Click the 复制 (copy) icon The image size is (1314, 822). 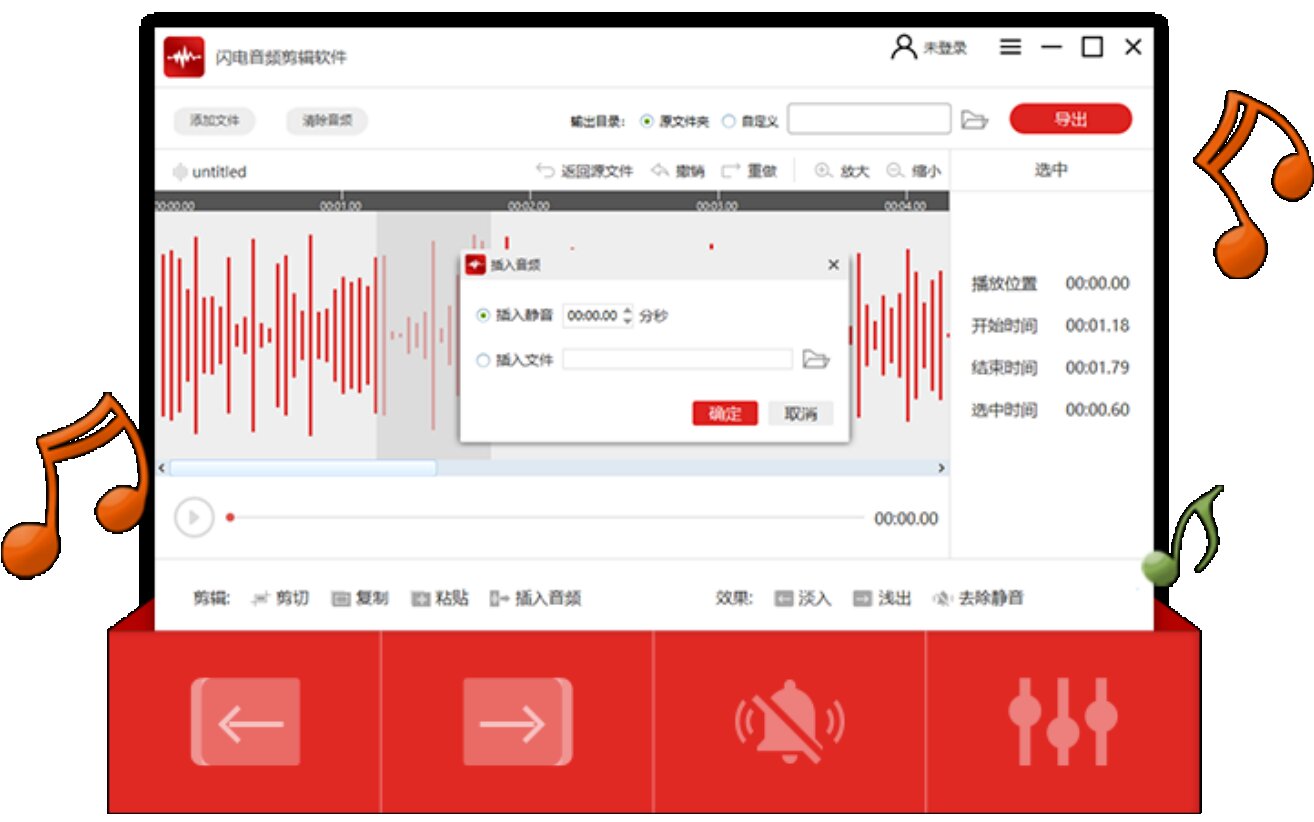[x=341, y=598]
